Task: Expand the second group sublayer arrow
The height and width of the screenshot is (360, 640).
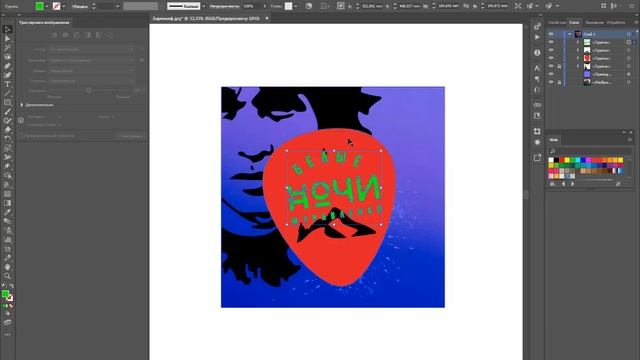Action: coord(578,50)
